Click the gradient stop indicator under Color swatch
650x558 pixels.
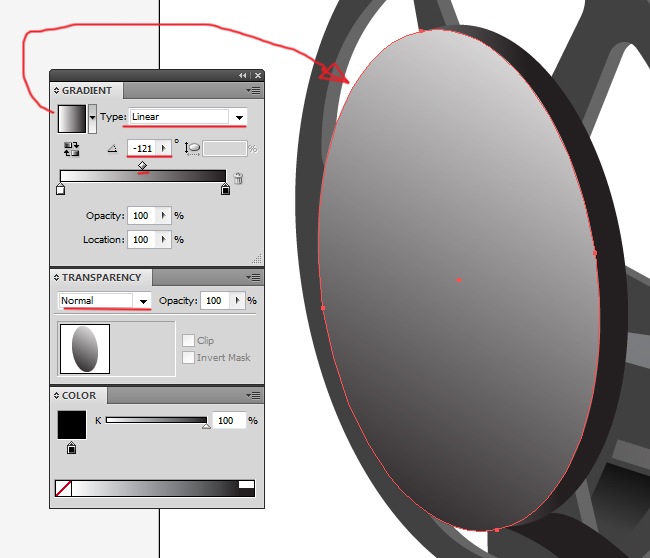coord(71,448)
